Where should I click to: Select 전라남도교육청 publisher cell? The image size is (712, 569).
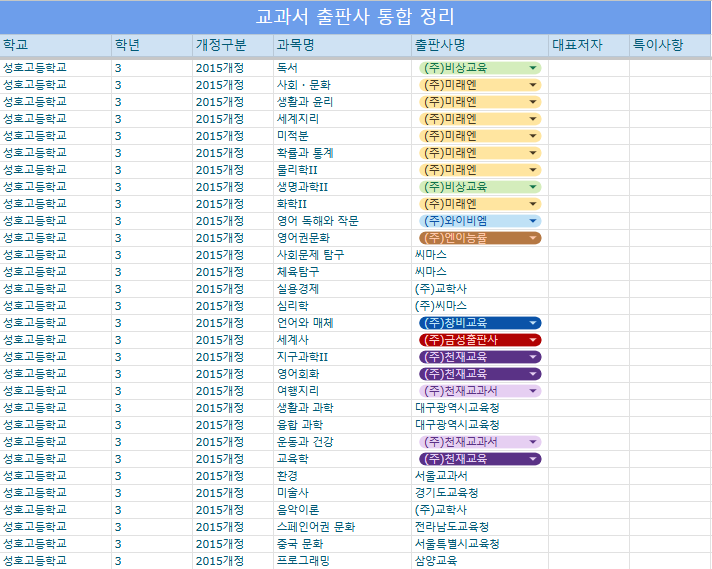[x=480, y=527]
